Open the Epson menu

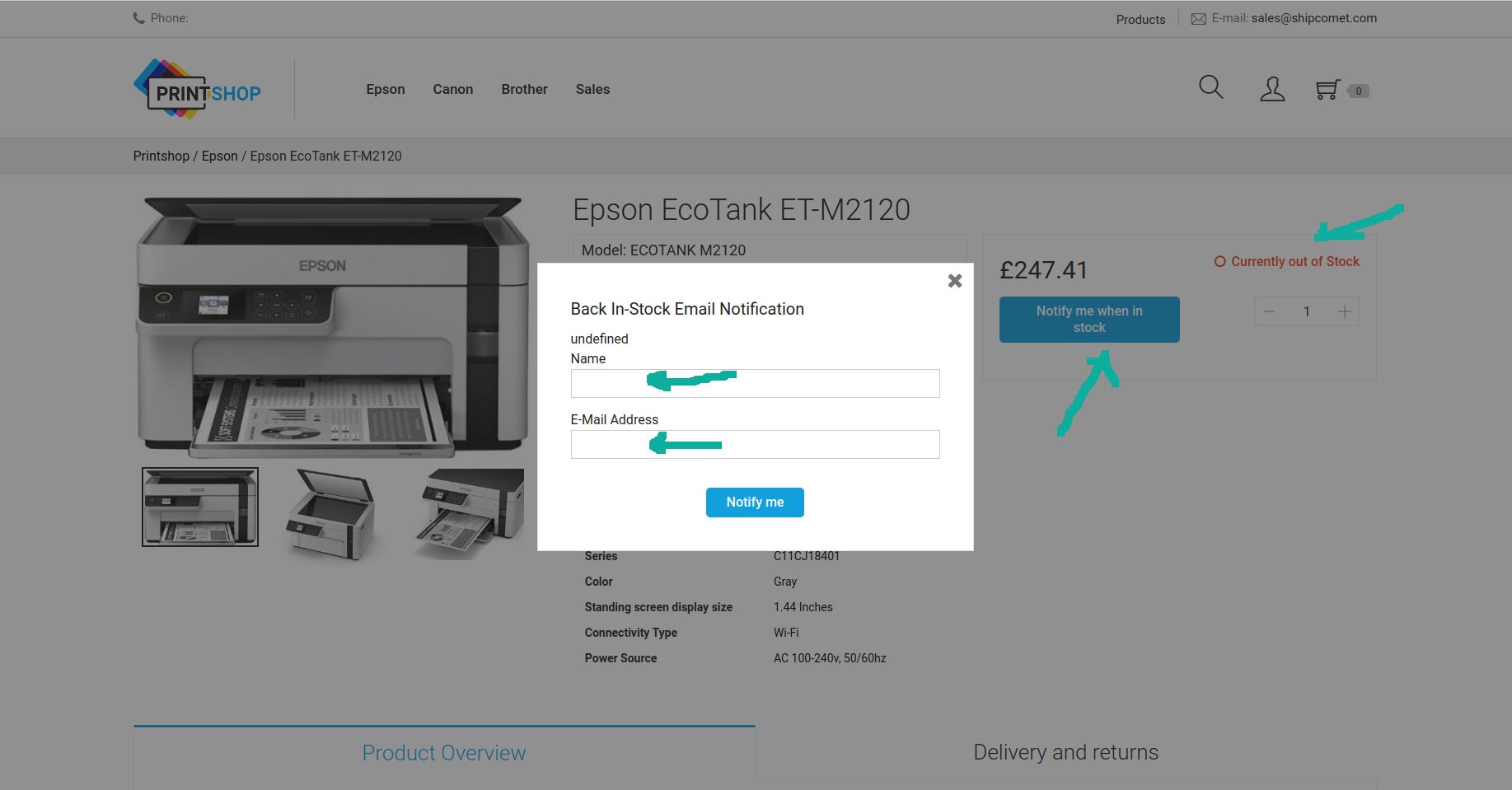(x=386, y=89)
